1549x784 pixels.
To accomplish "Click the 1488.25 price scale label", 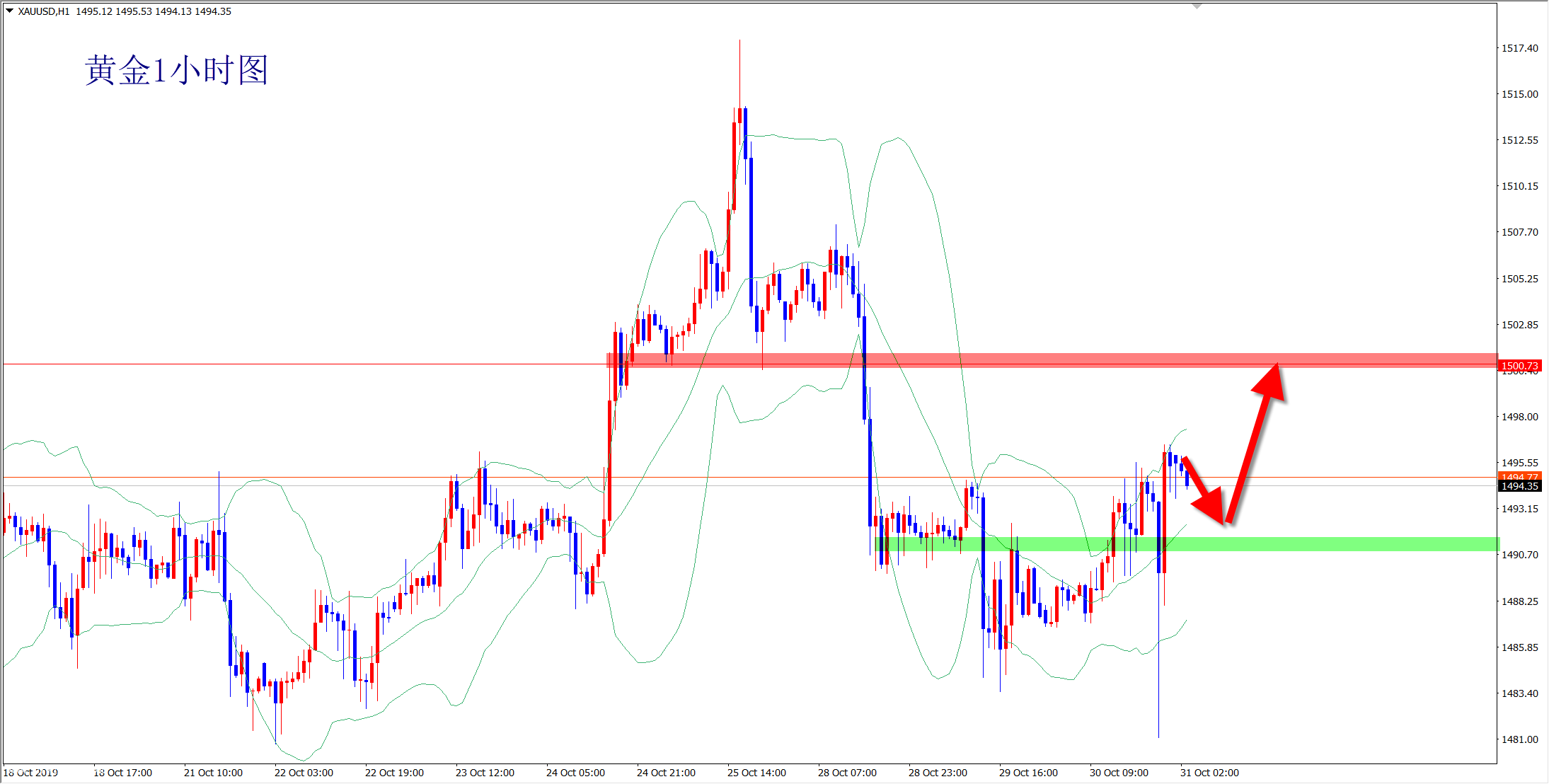I will tap(1519, 601).
